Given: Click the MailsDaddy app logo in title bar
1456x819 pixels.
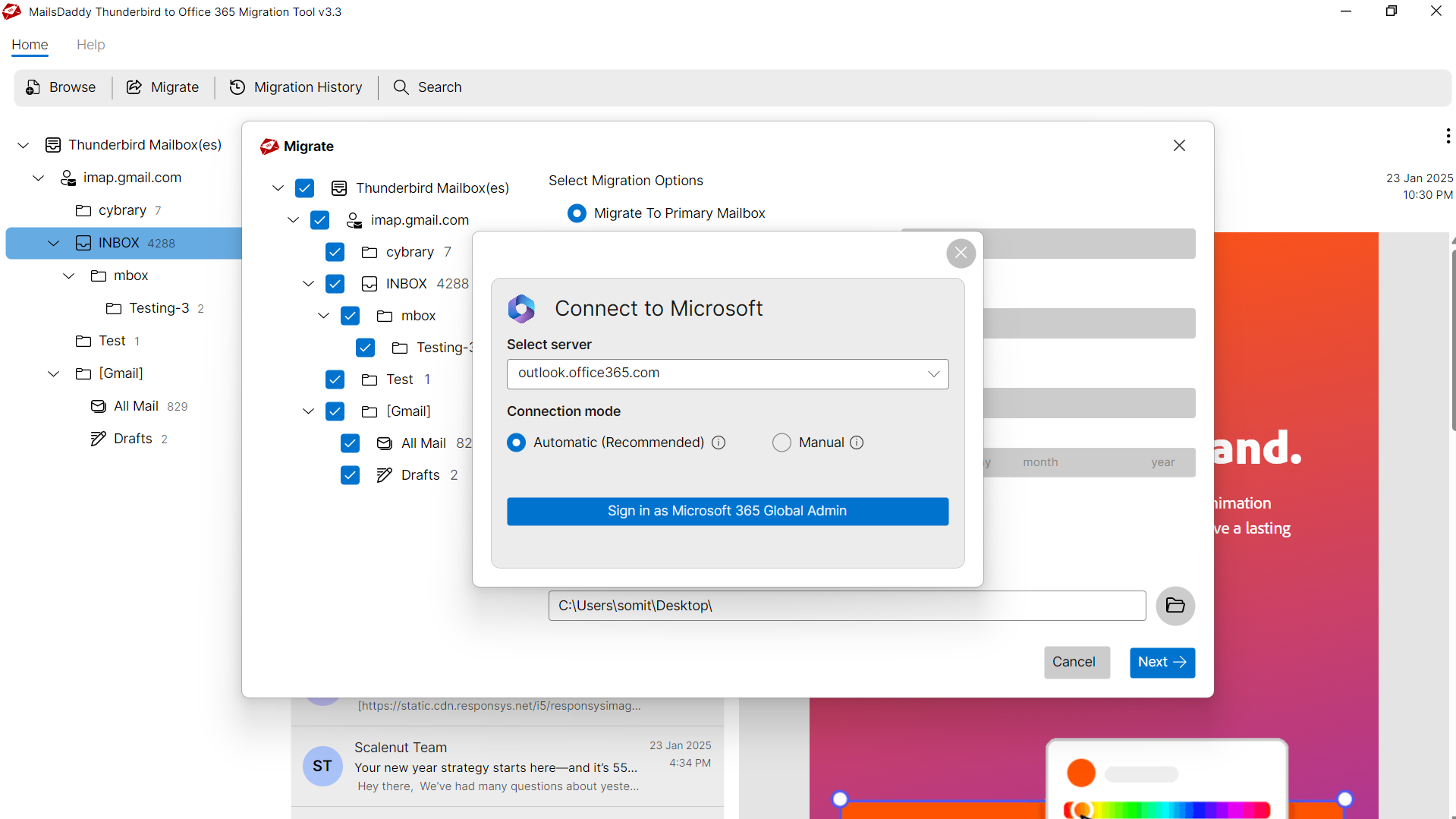Looking at the screenshot, I should click(11, 11).
